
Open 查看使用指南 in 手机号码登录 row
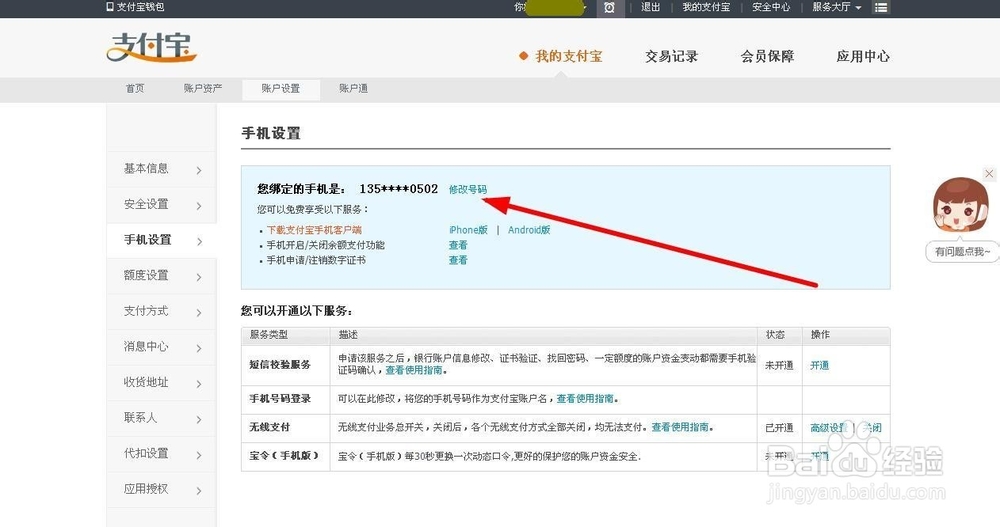tap(585, 399)
